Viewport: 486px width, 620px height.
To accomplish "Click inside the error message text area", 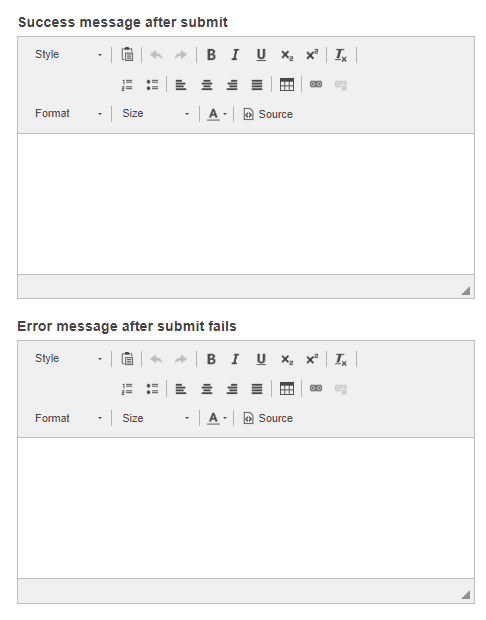I will [246, 508].
